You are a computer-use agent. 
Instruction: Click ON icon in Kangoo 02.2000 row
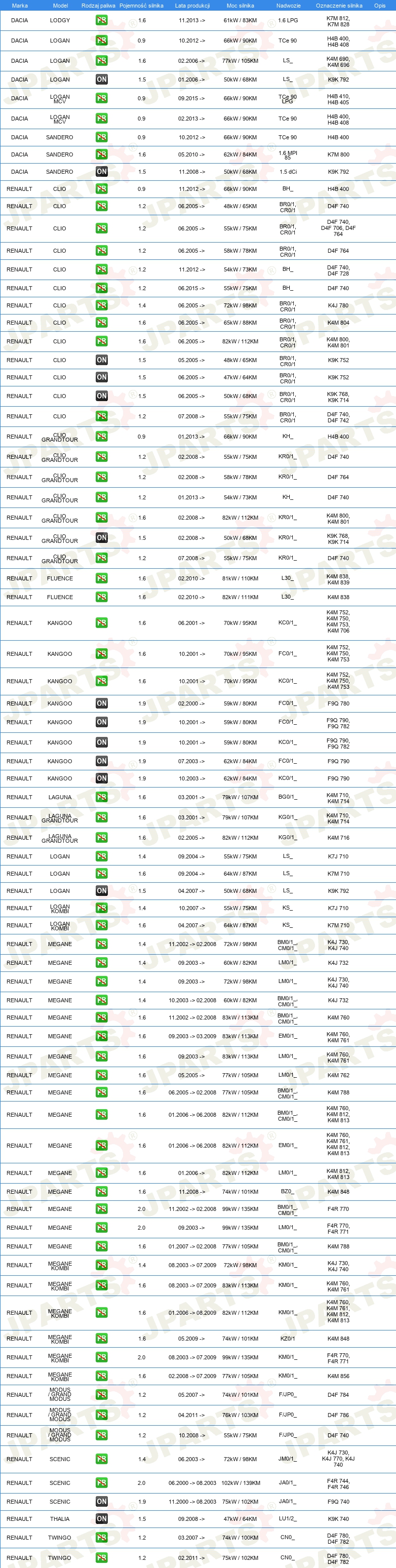[x=102, y=703]
